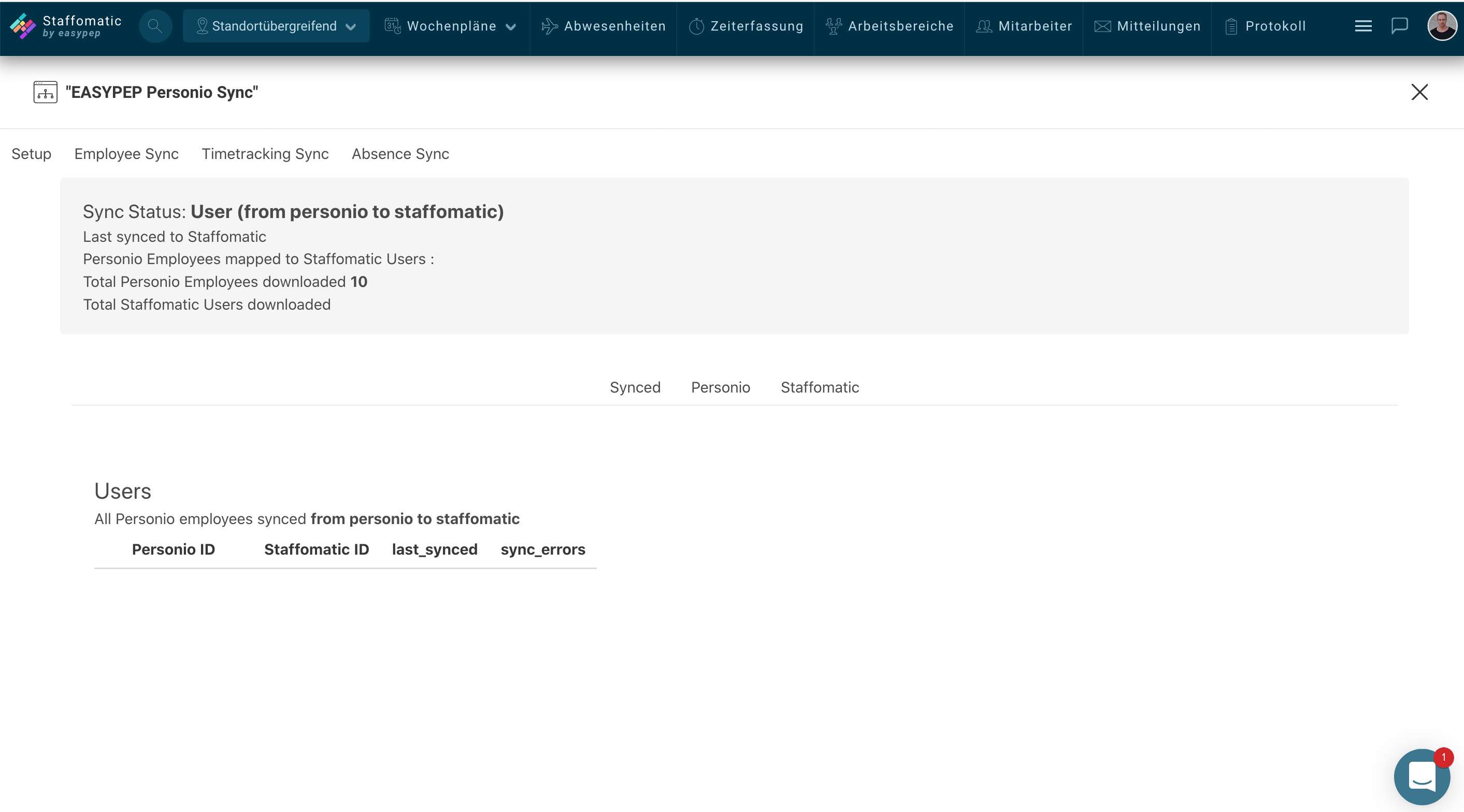Open the support chat widget
The image size is (1464, 812).
click(x=1422, y=776)
